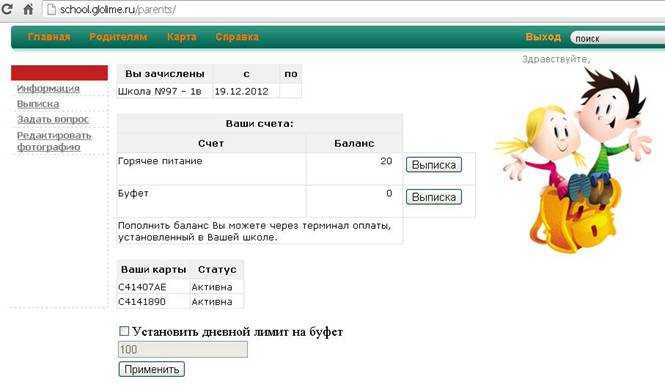Open Редактировать фотографию sidebar link

54,141
